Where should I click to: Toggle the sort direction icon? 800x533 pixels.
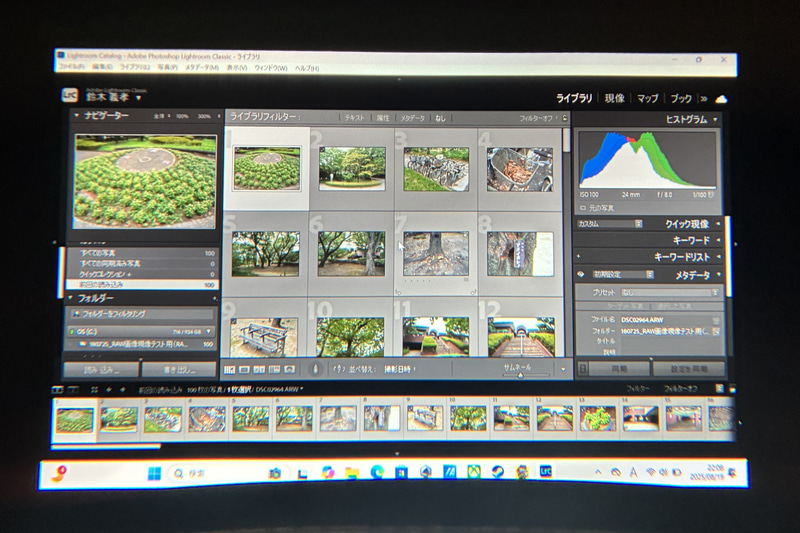(340, 369)
